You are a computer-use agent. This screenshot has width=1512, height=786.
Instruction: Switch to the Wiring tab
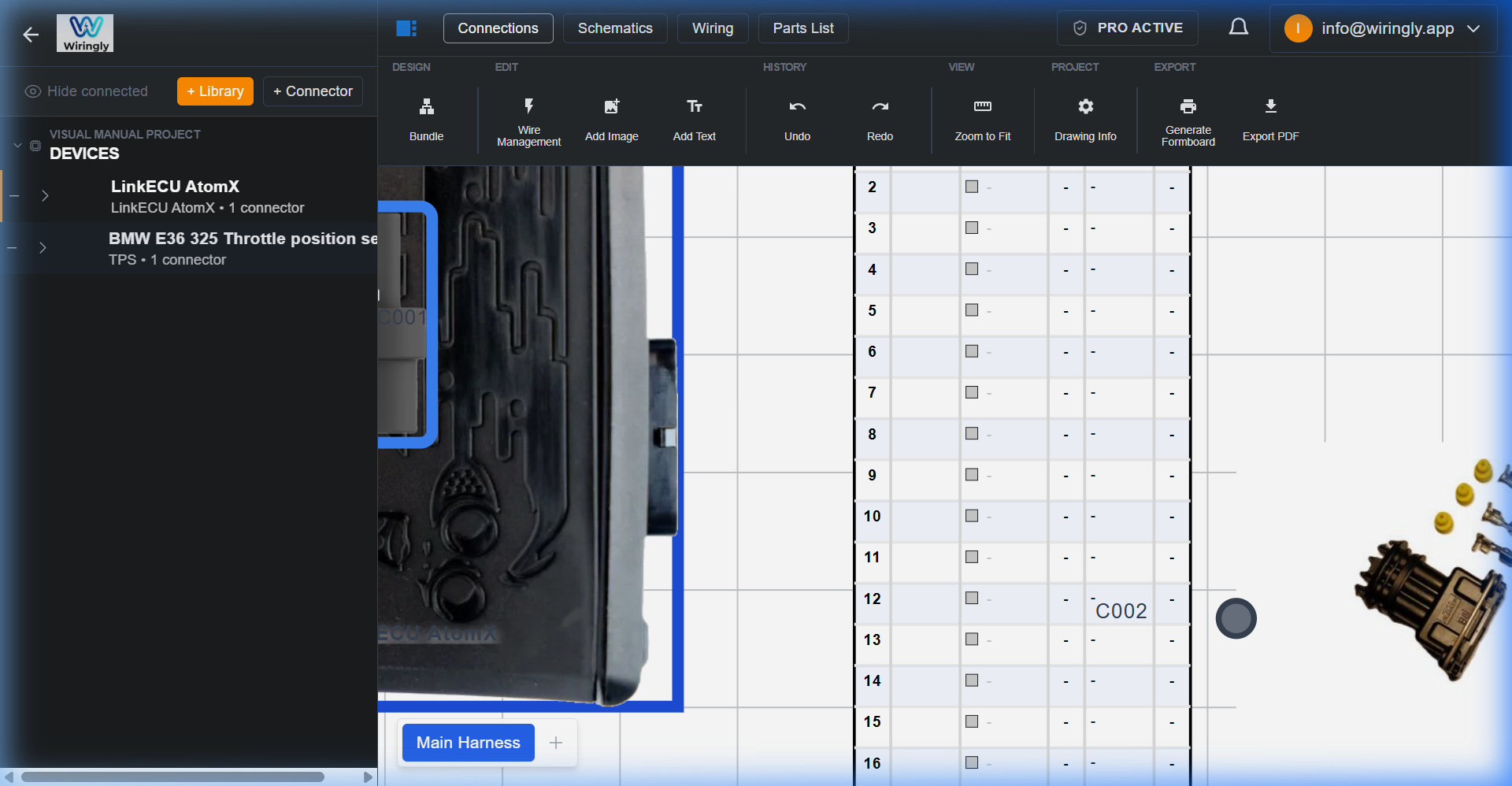click(x=713, y=28)
